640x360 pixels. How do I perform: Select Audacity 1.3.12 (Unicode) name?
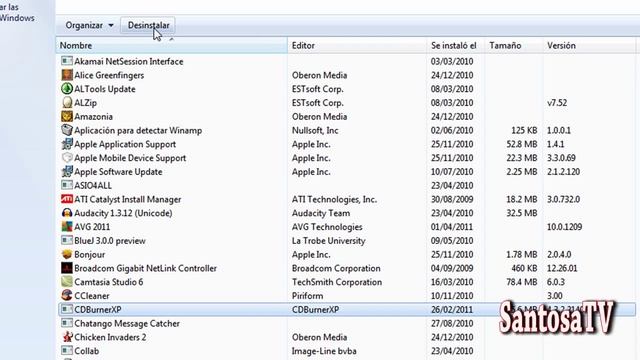click(x=123, y=213)
